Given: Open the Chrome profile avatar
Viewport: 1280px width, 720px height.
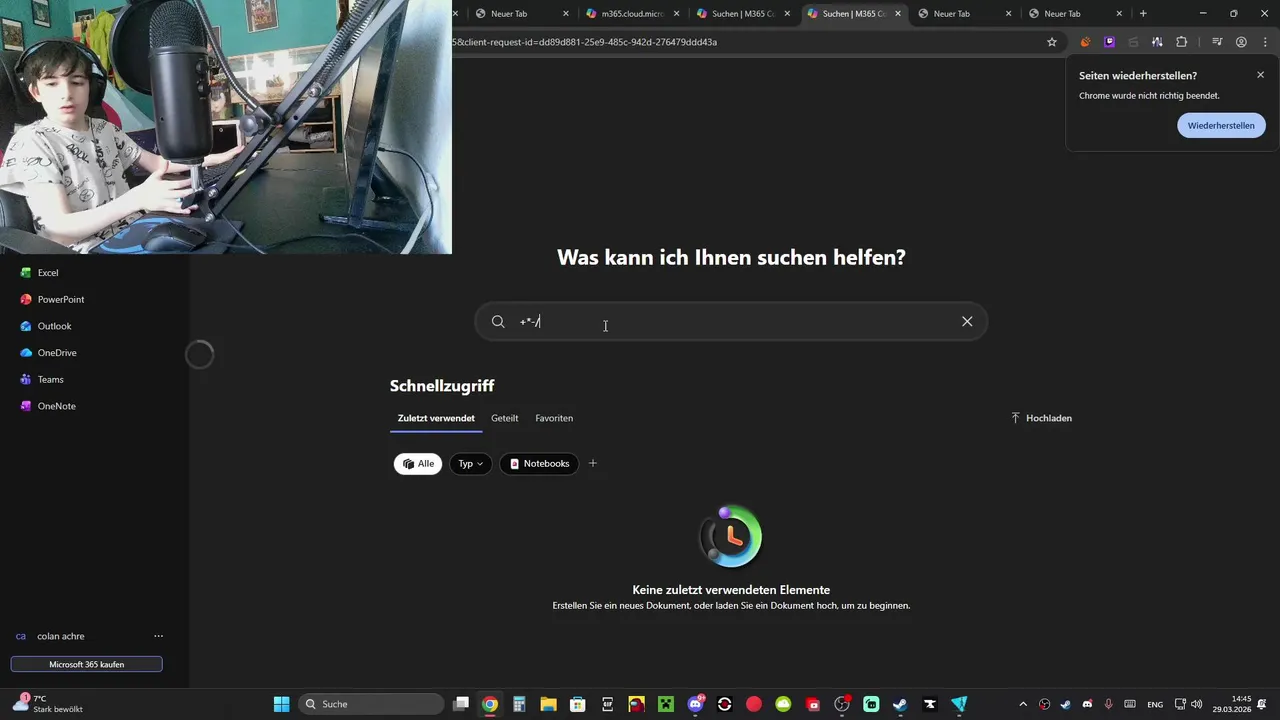Looking at the screenshot, I should click(1241, 42).
